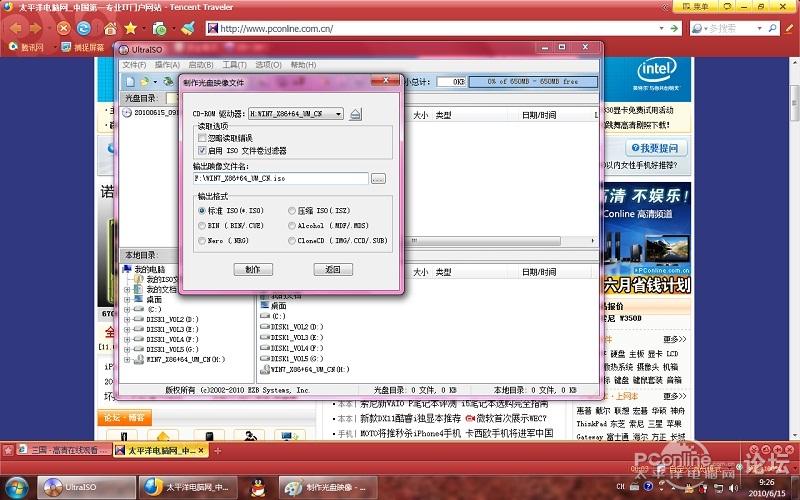Expand the (C:) drive tree node
800x500 pixels.
pos(127,309)
